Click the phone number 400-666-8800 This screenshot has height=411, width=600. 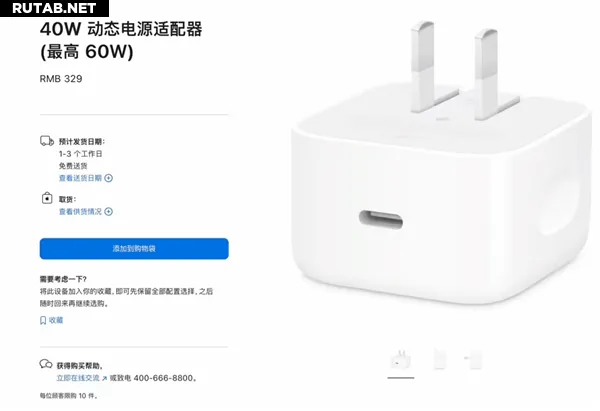point(163,378)
